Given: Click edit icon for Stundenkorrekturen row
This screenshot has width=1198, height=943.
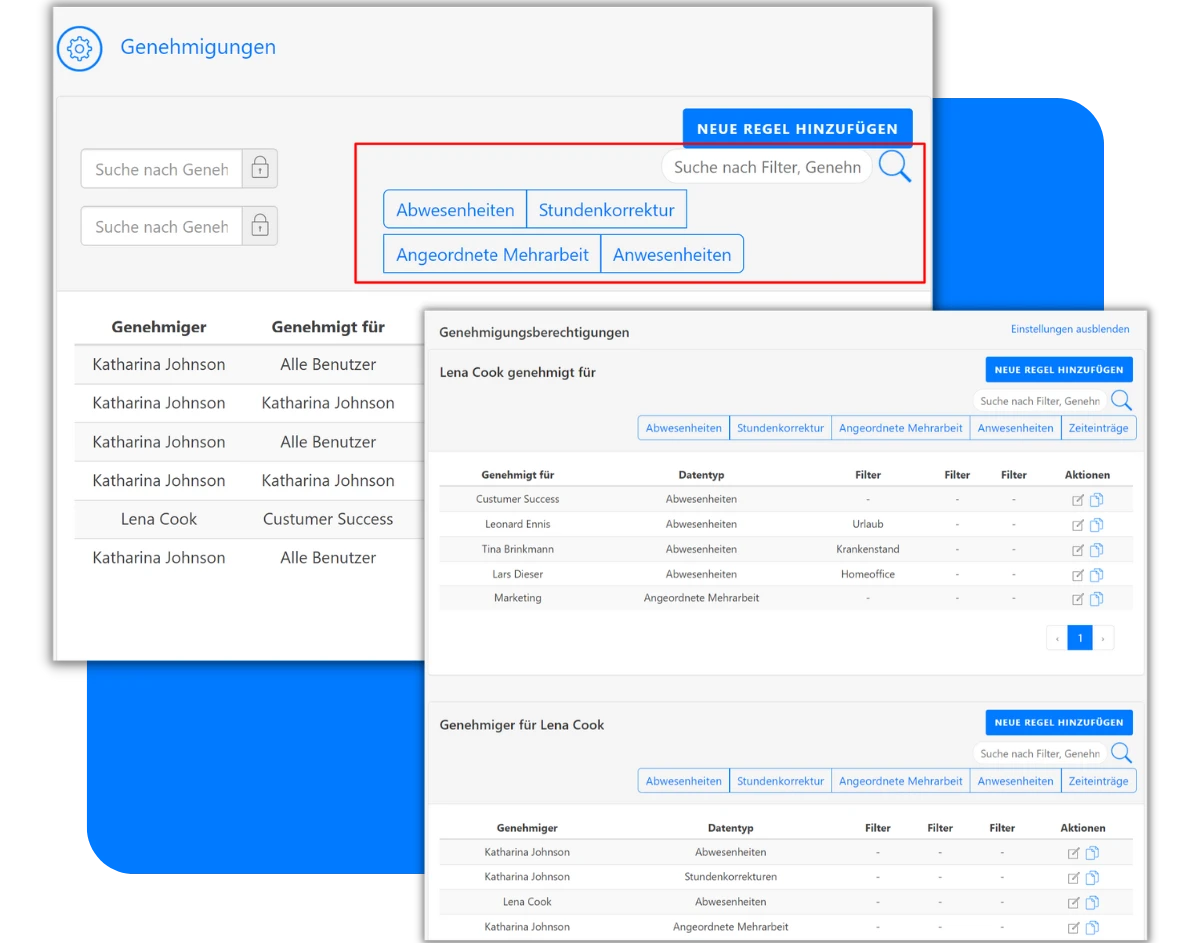Looking at the screenshot, I should point(1073,877).
